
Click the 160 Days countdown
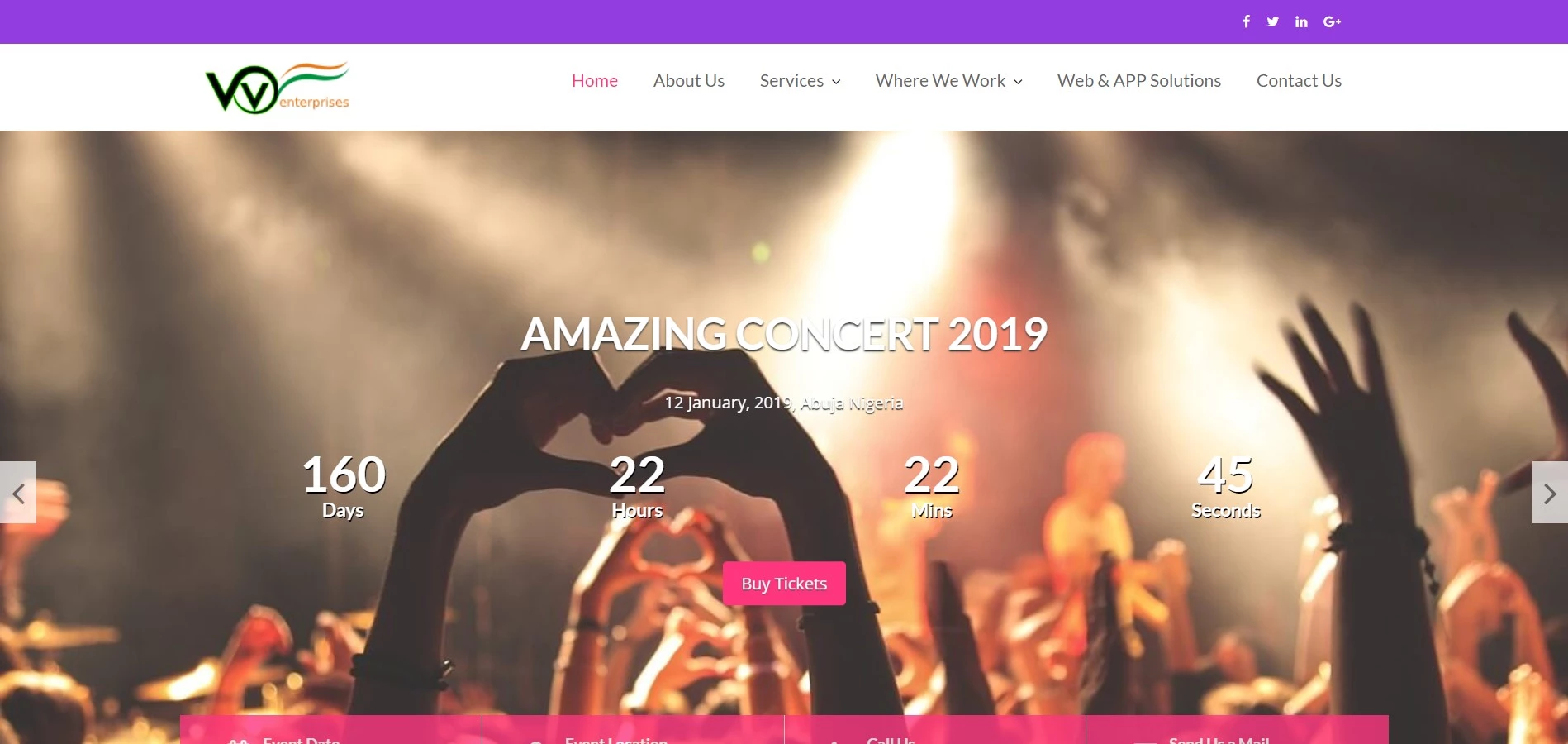pyautogui.click(x=344, y=485)
